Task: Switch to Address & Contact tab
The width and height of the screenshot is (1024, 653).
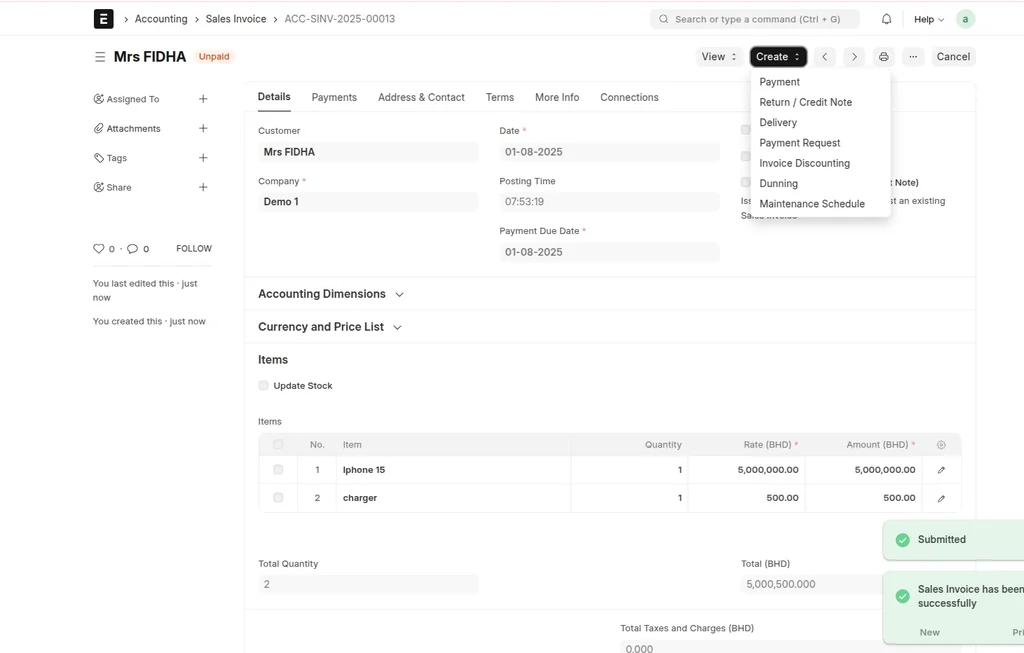Action: click(421, 97)
